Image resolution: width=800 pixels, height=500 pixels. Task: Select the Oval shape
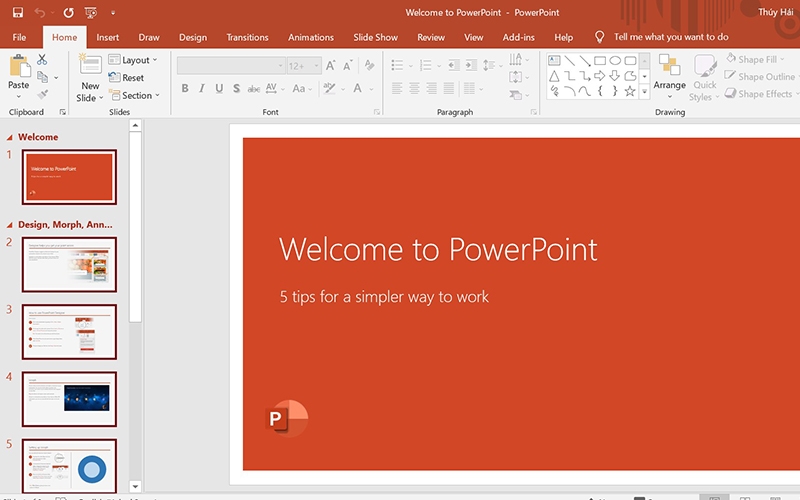pyautogui.click(x=615, y=61)
